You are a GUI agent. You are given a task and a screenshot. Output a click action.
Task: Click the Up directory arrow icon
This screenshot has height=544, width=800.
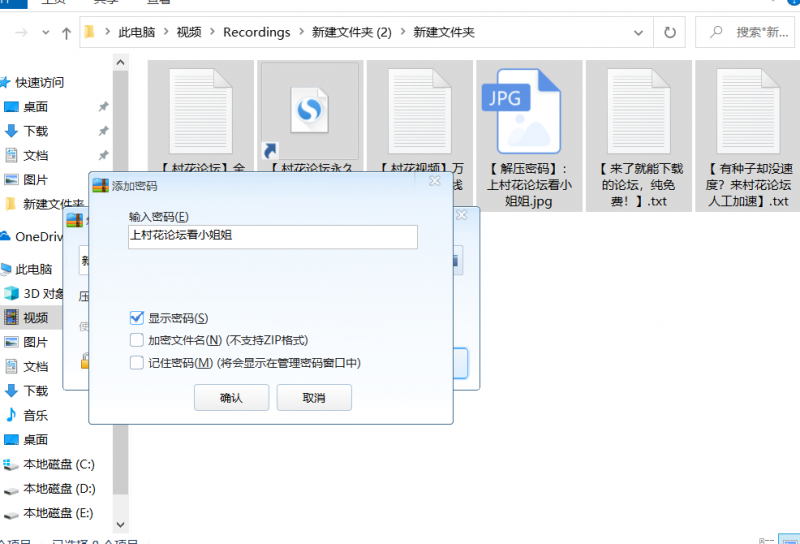66,33
